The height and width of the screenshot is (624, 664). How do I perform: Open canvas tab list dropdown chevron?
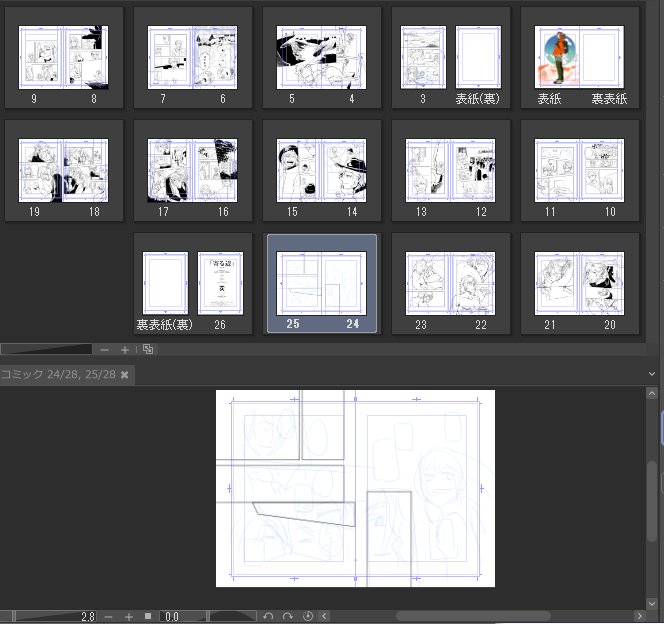[x=652, y=374]
